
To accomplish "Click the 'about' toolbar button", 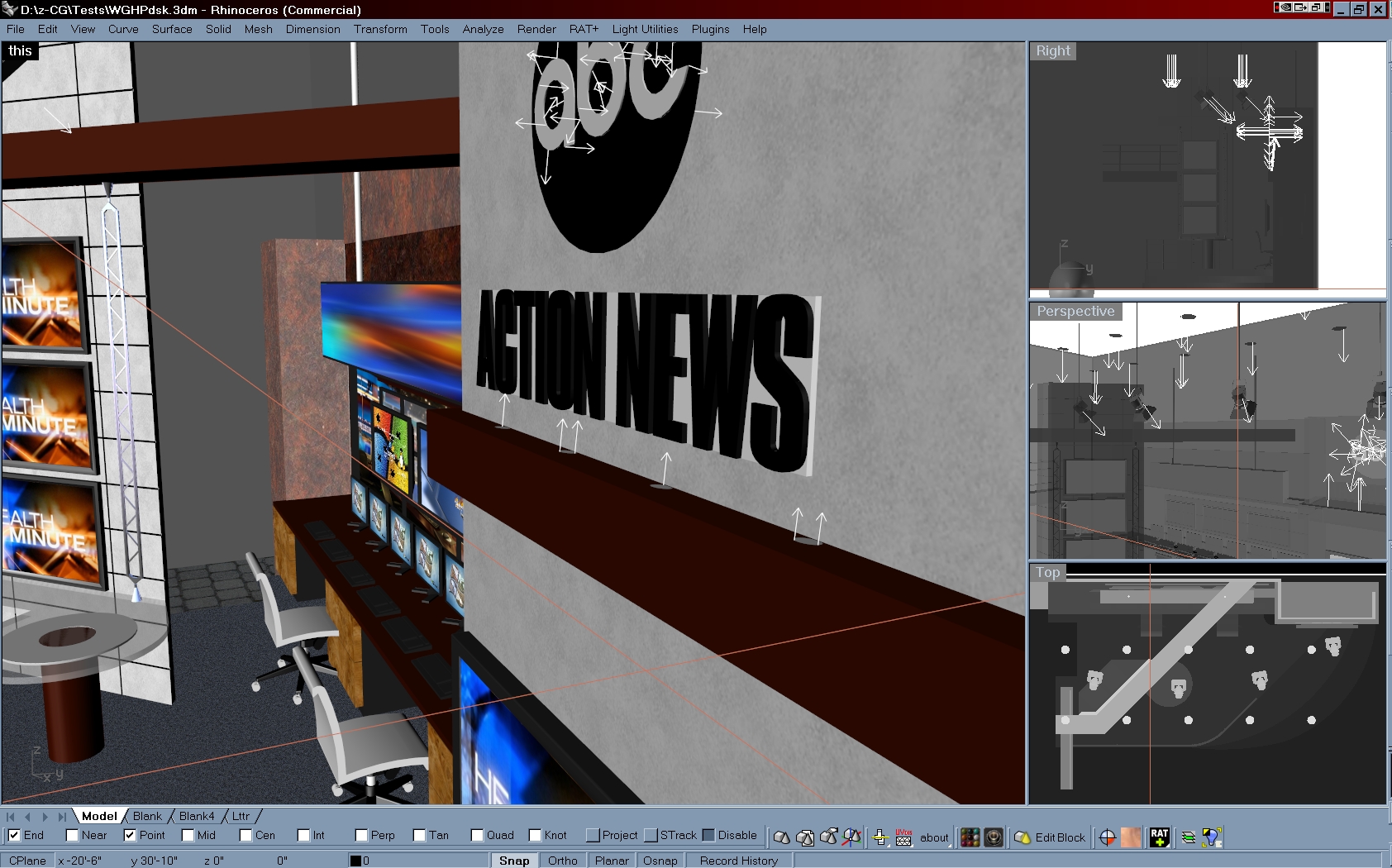I will point(934,837).
